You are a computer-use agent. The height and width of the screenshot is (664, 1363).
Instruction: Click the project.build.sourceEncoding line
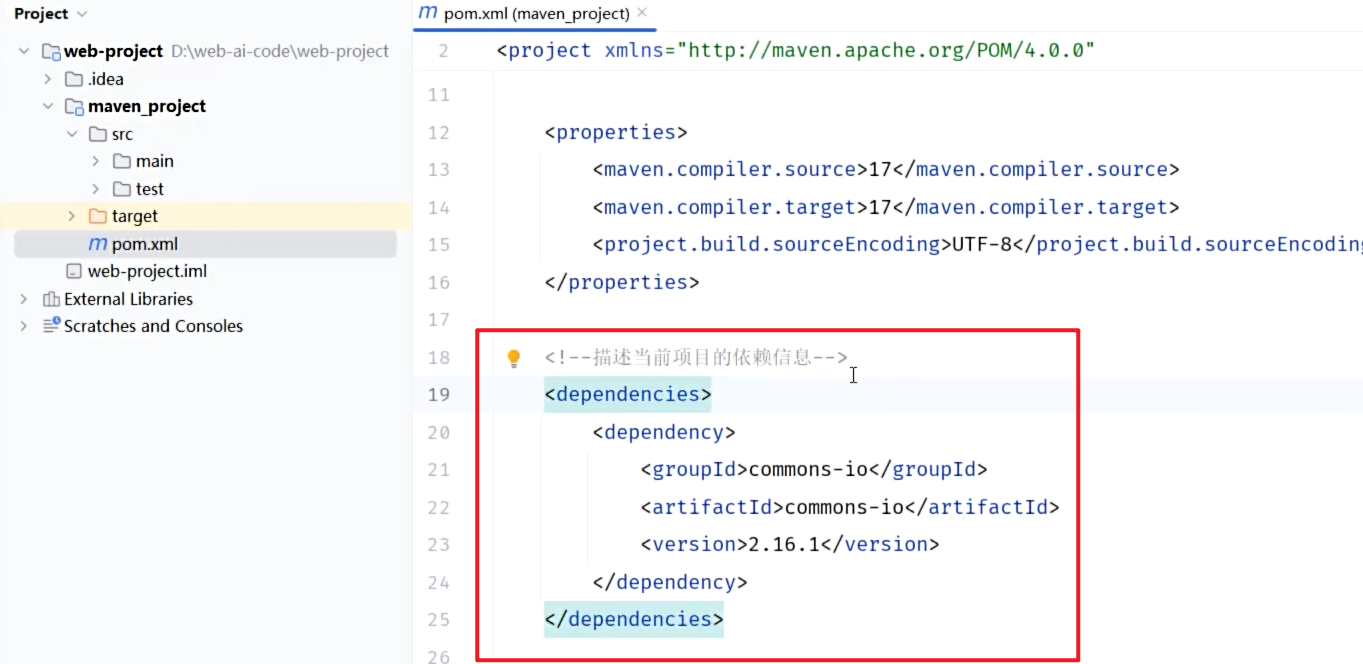(x=977, y=244)
